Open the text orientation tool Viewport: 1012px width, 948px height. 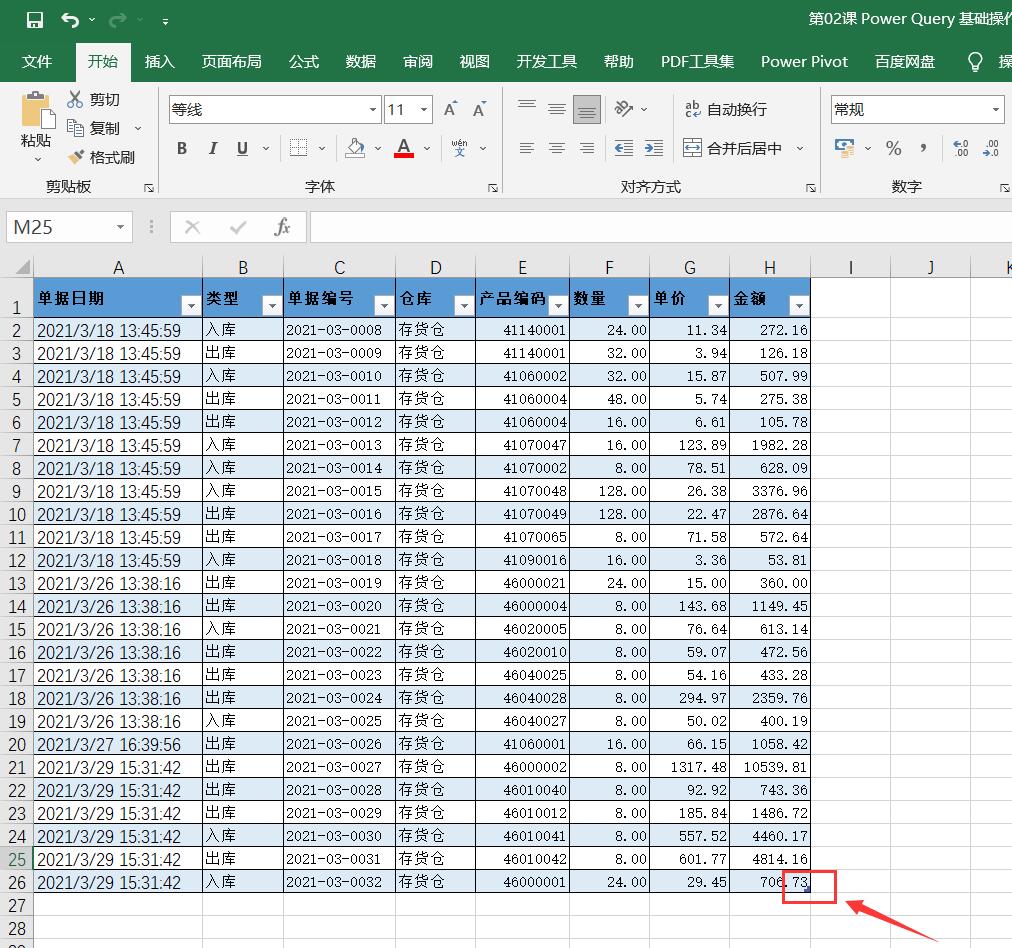(x=623, y=108)
